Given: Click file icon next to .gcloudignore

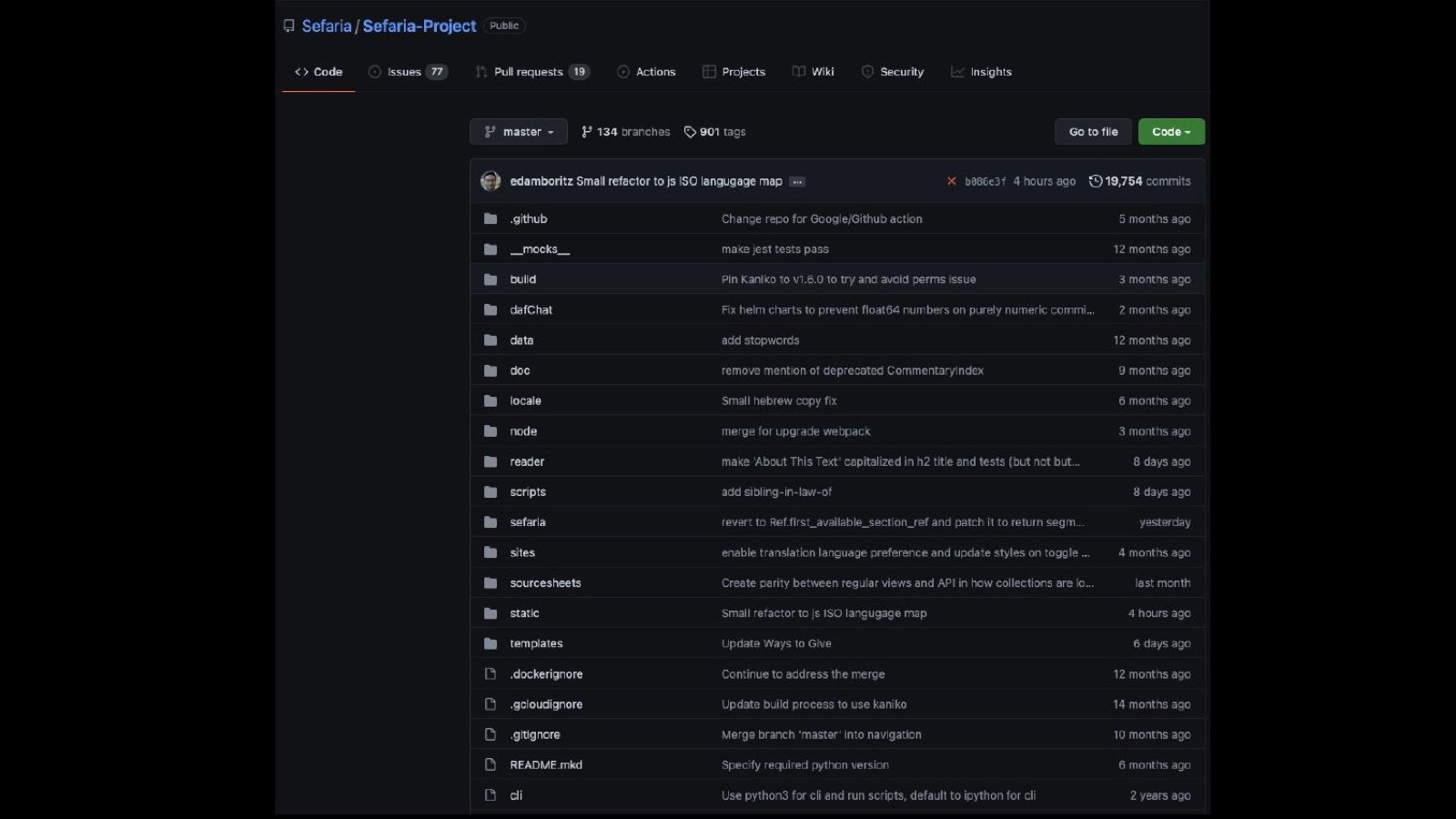Looking at the screenshot, I should [490, 704].
